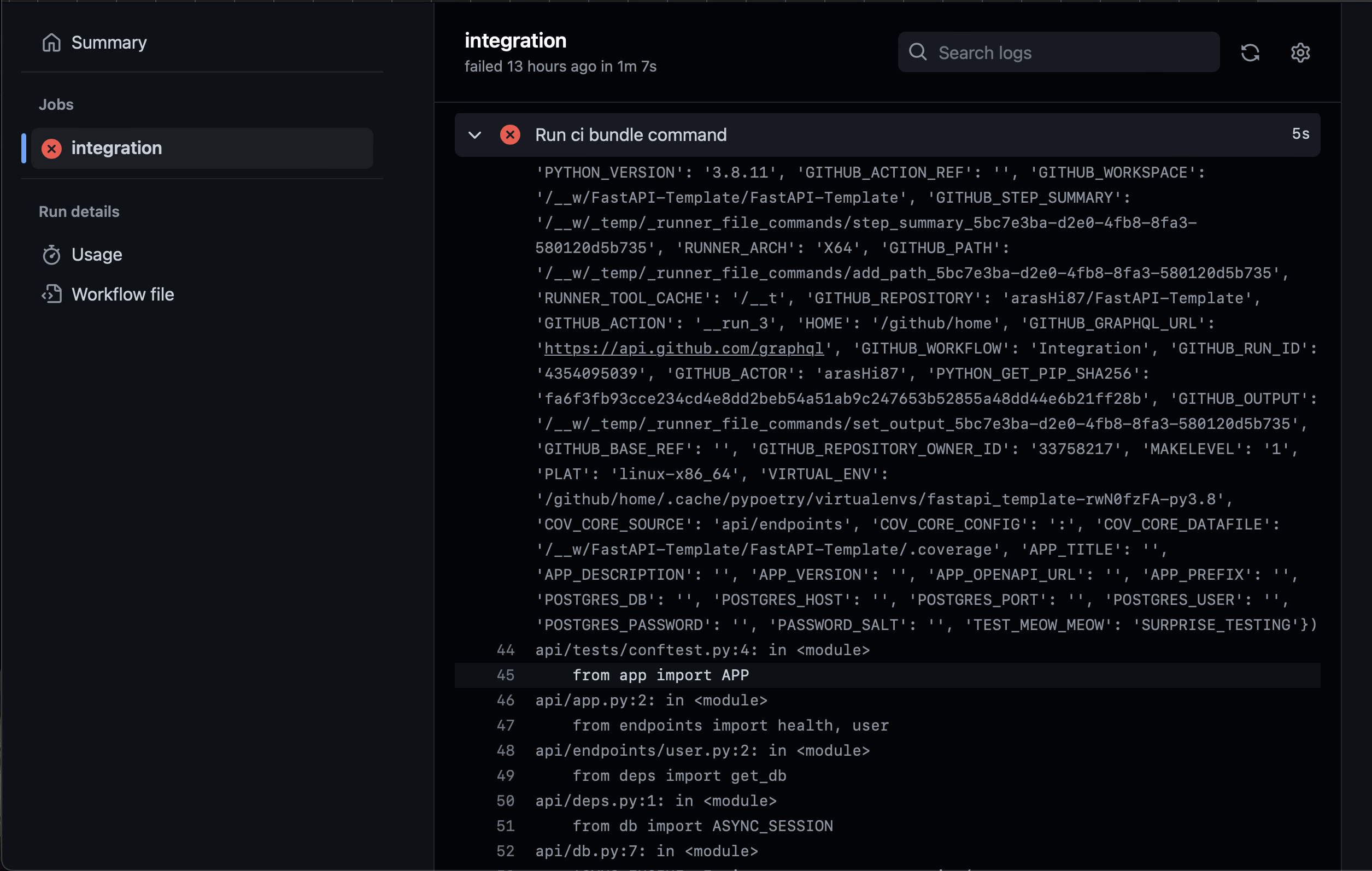
Task: Open the Summary navigation item
Action: [108, 42]
